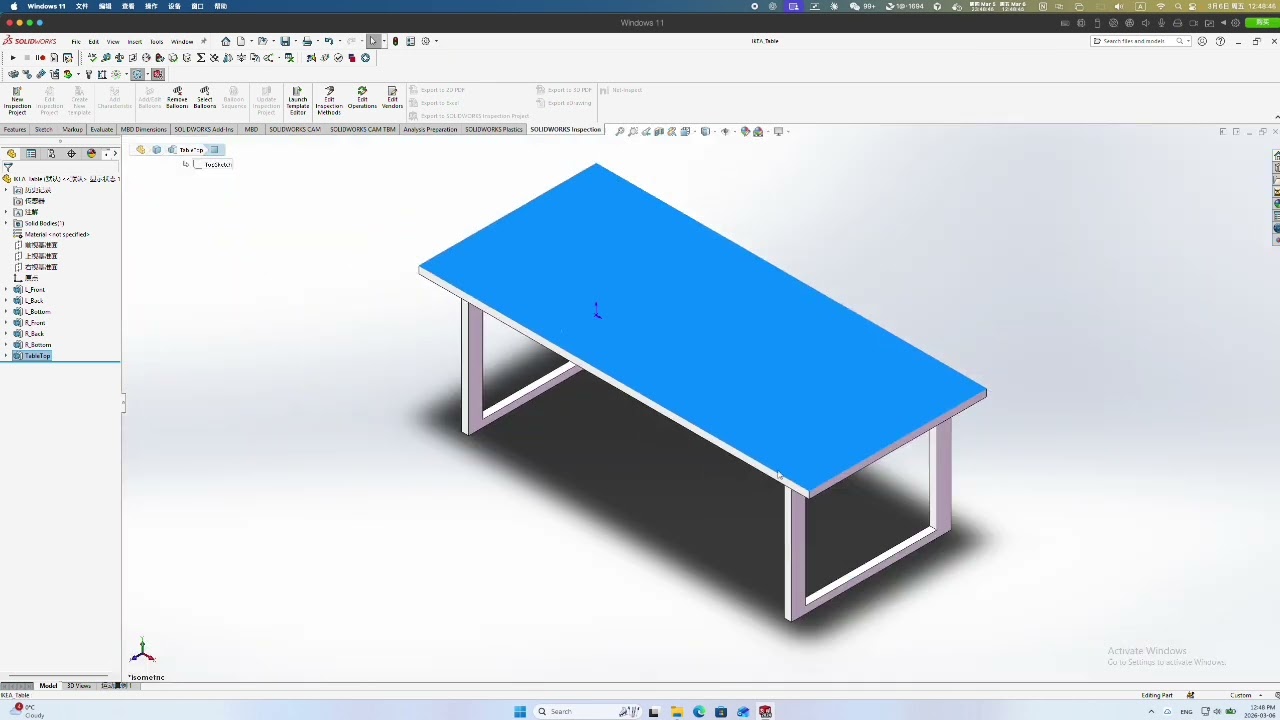1280x720 pixels.
Task: Click Remove Balloons
Action: coord(177,98)
